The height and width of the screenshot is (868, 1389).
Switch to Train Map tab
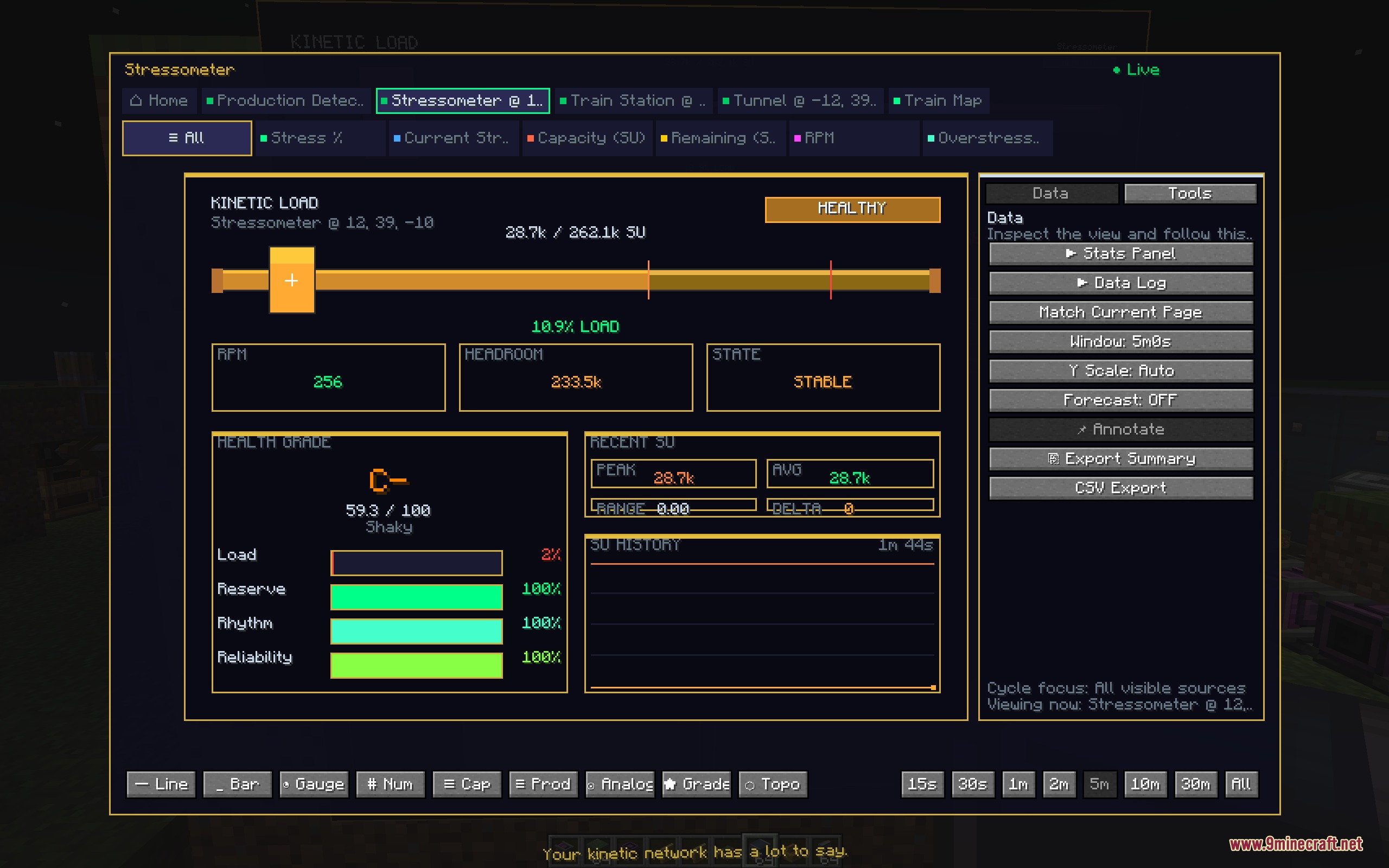tap(939, 100)
